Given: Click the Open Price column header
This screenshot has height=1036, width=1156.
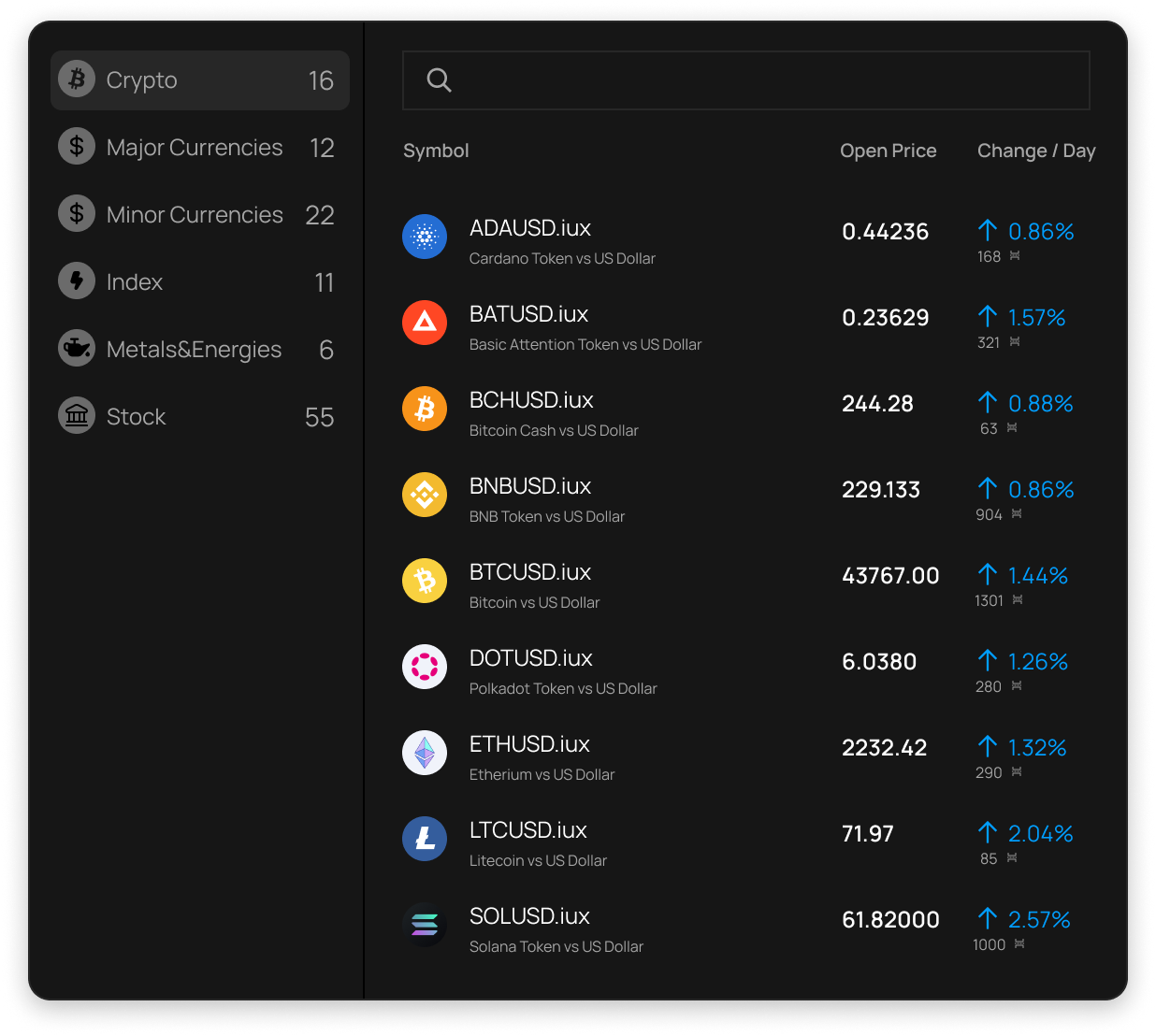Looking at the screenshot, I should [889, 151].
